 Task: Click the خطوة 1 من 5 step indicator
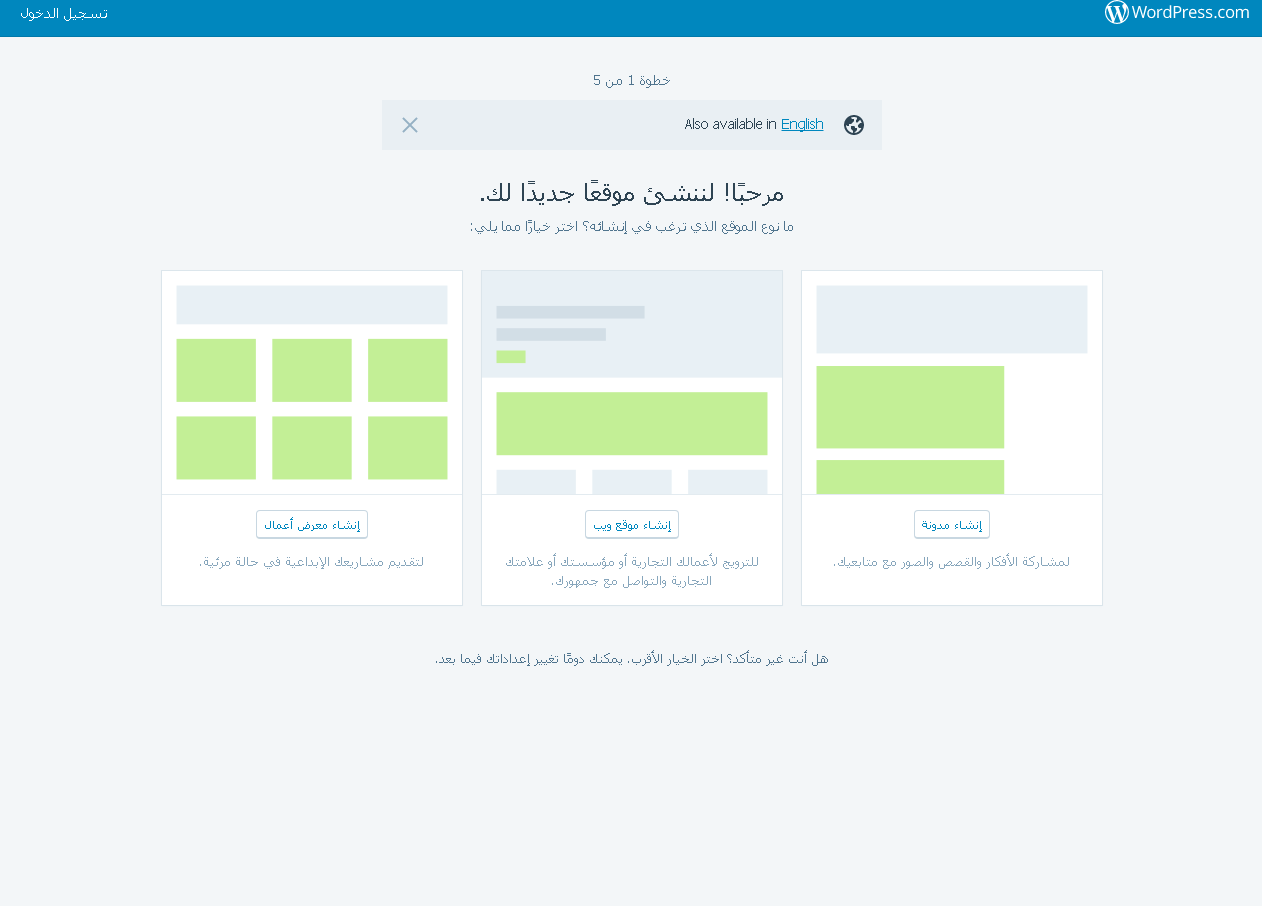coord(631,80)
